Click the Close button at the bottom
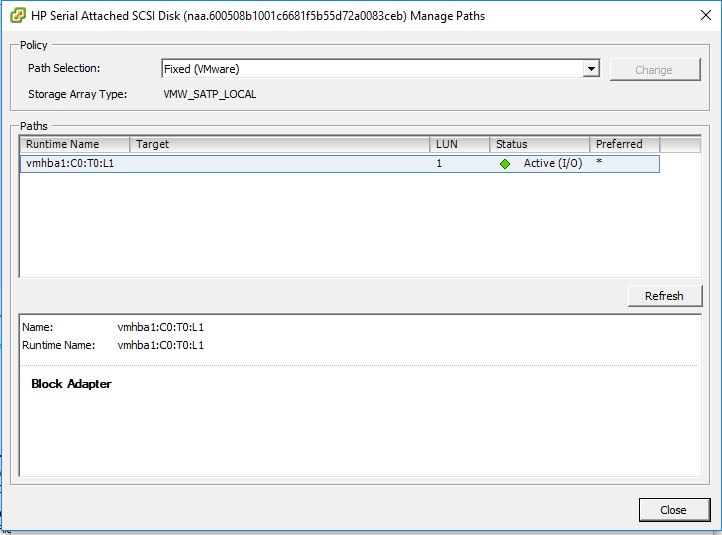The height and width of the screenshot is (535, 722). tap(674, 510)
